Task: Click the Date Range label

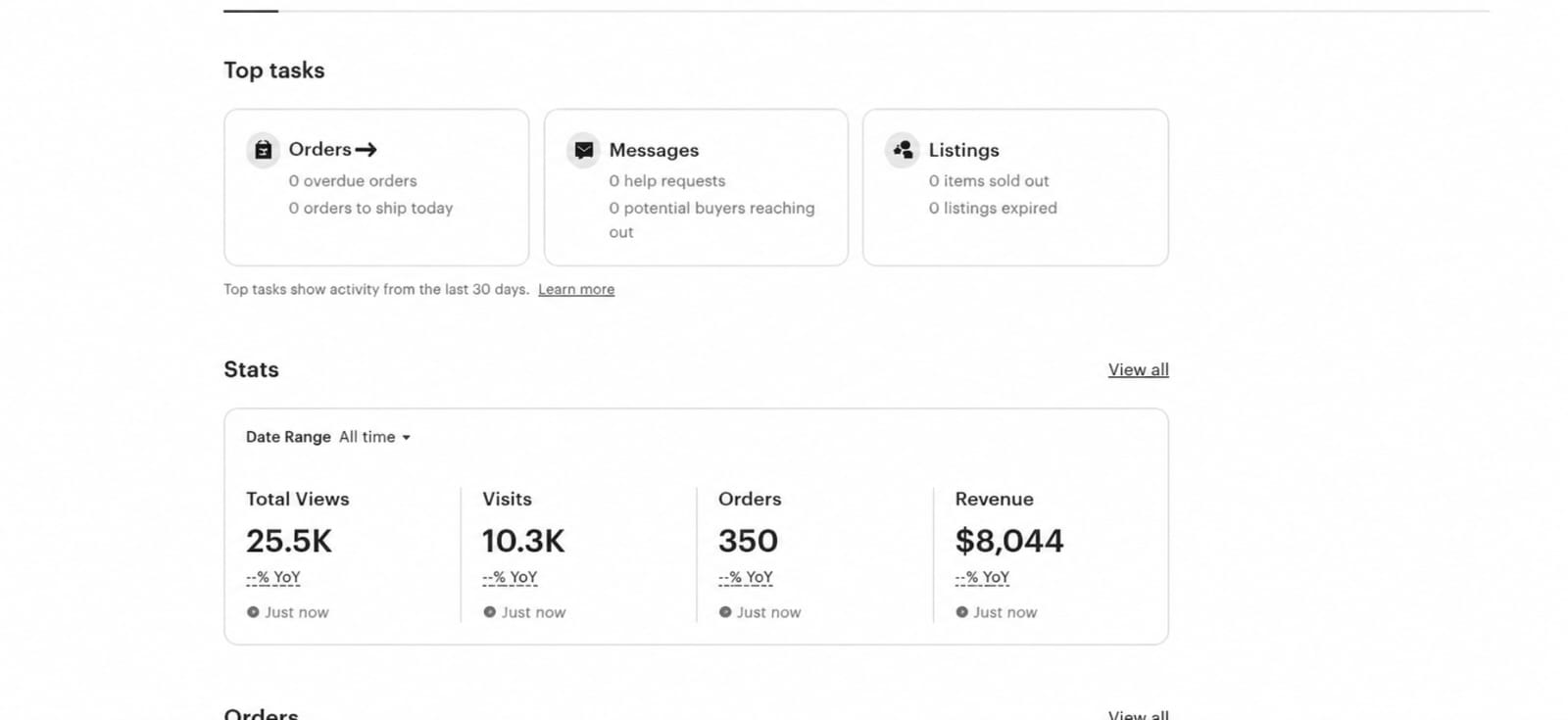Action: [x=288, y=437]
